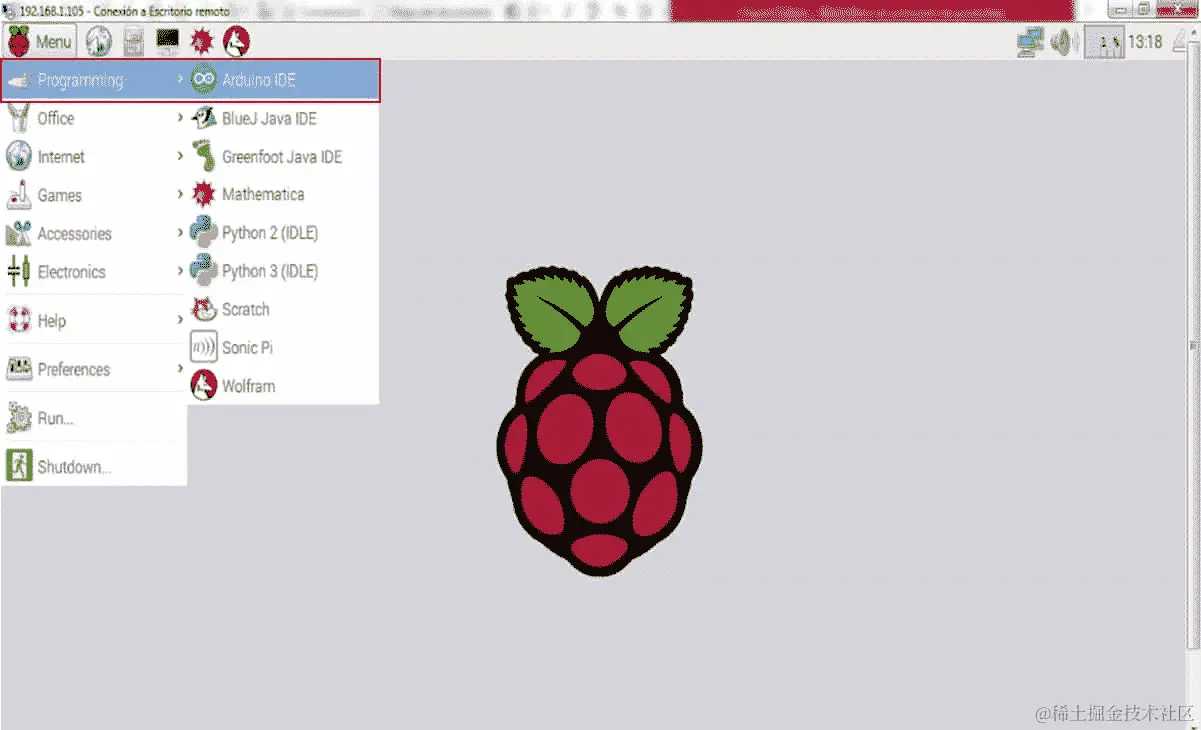Select the Programming menu category

(x=94, y=80)
